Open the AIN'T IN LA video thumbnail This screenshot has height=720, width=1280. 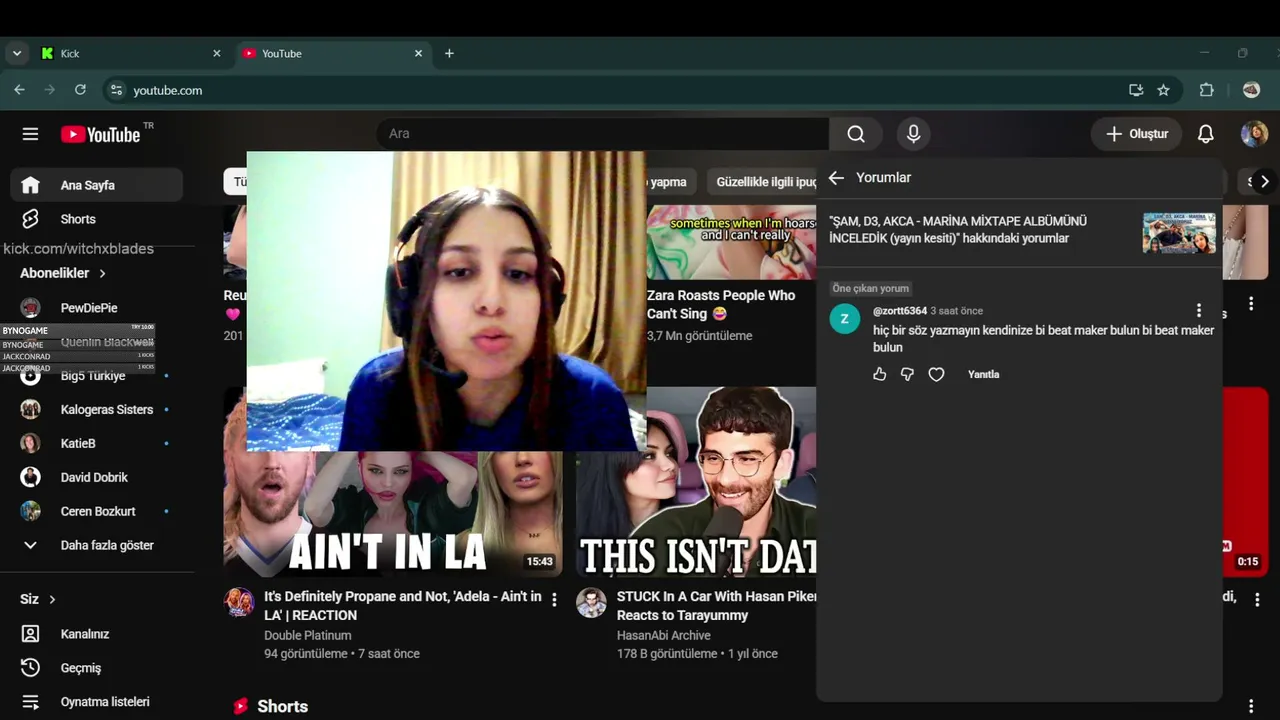393,515
